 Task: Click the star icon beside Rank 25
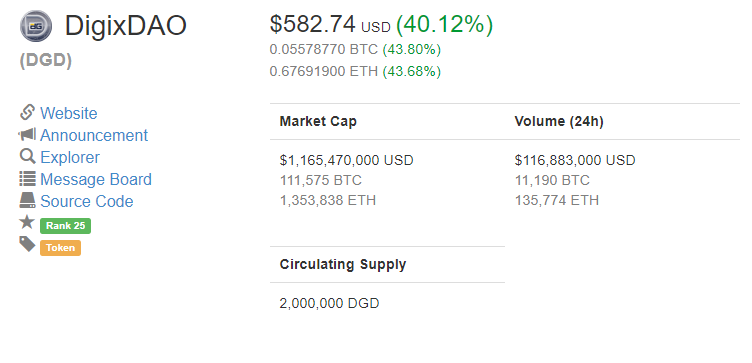[x=27, y=222]
